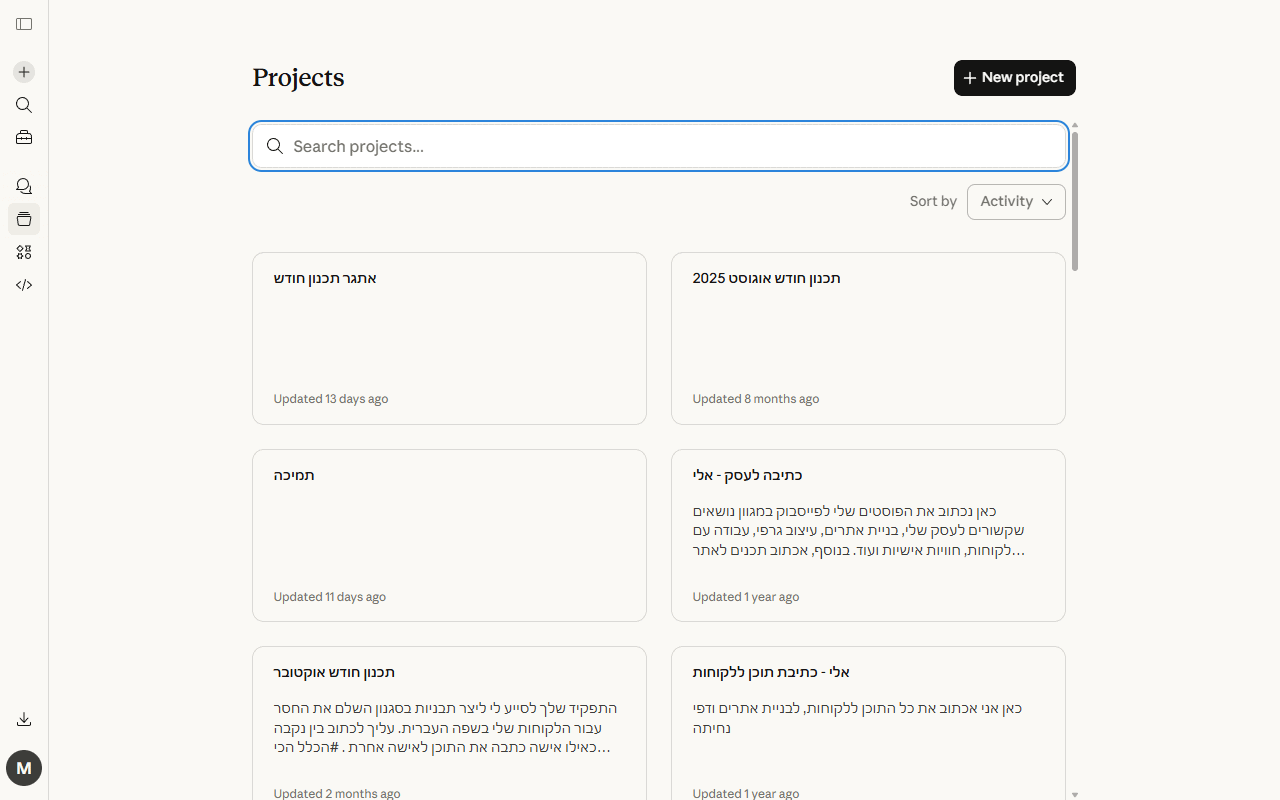Open the אתגר תכנון חודש project card

tap(449, 338)
